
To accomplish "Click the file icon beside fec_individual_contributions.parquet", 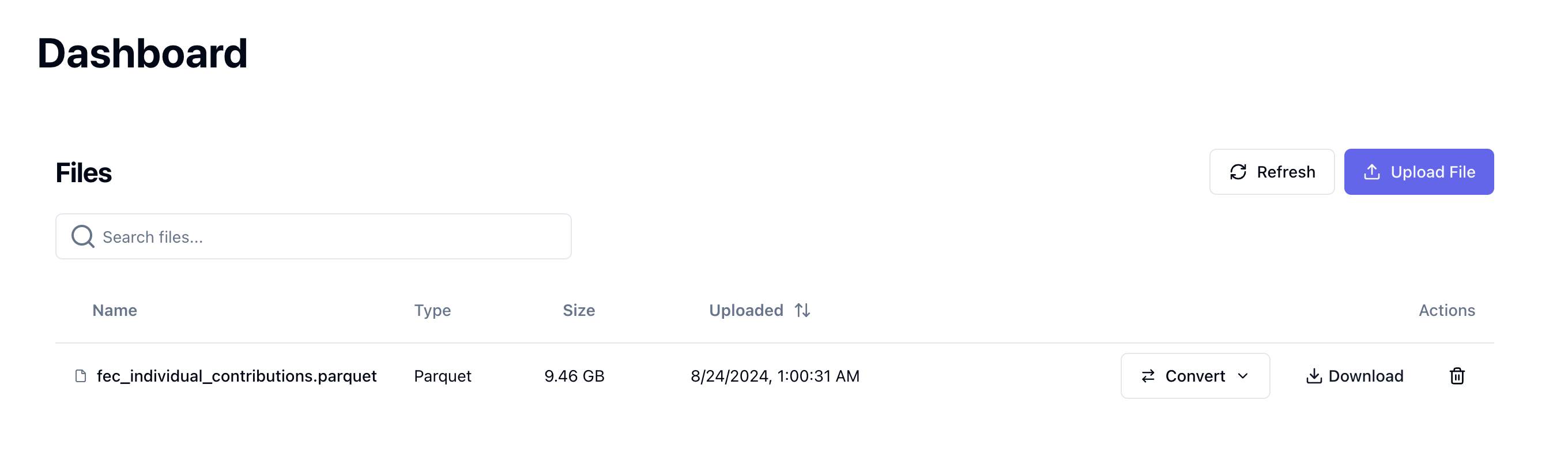I will 80,376.
